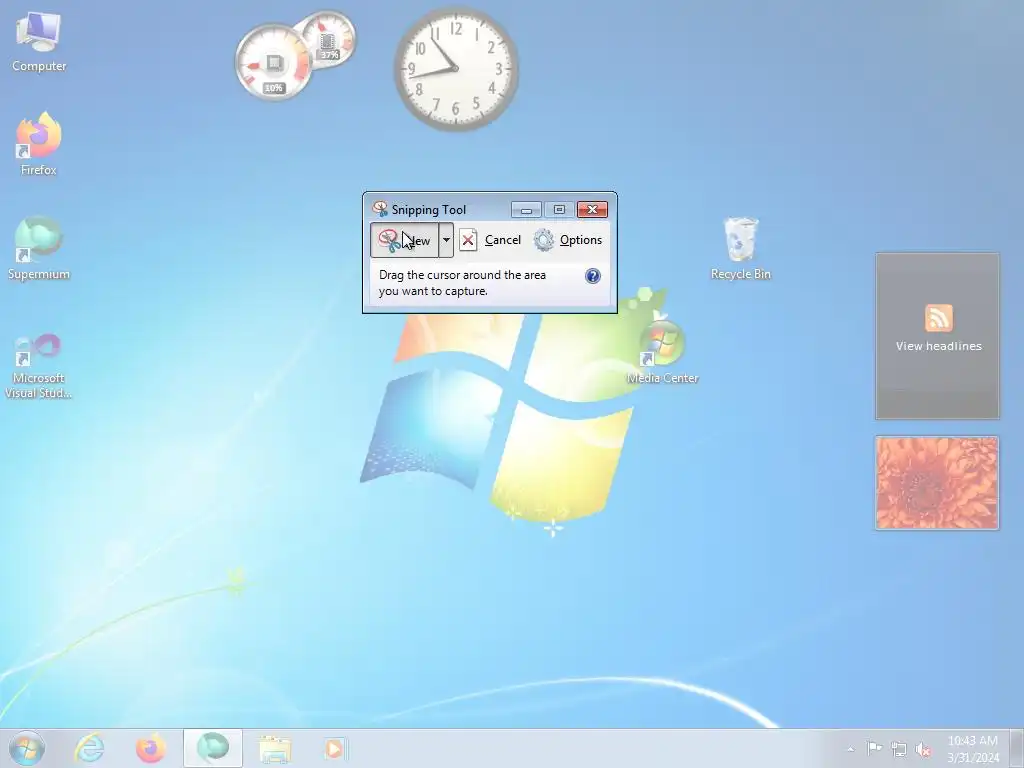The image size is (1024, 768).
Task: Launch Internet Explorer from the taskbar
Action: 89,748
